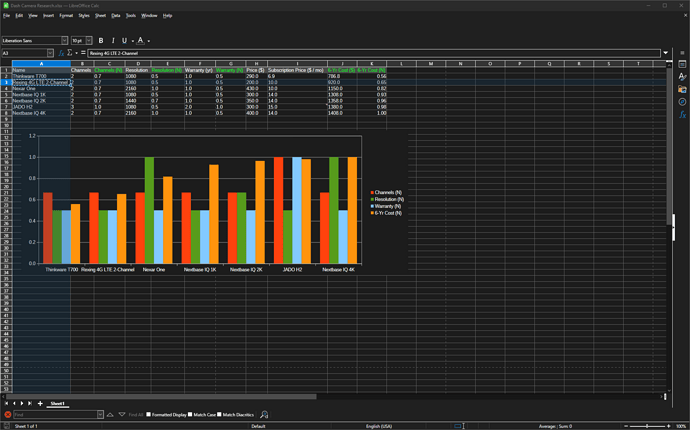This screenshot has height=430, width=690.
Task: Open the sidebar Functions deck
Action: (682, 114)
